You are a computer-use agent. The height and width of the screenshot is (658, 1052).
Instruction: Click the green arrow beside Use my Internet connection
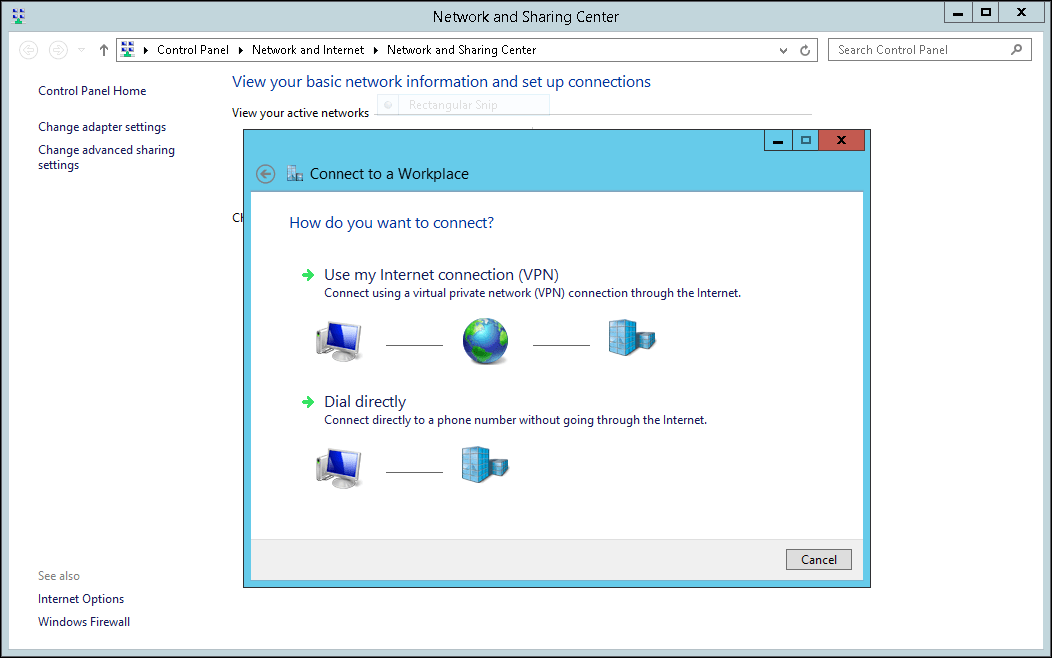pos(308,275)
